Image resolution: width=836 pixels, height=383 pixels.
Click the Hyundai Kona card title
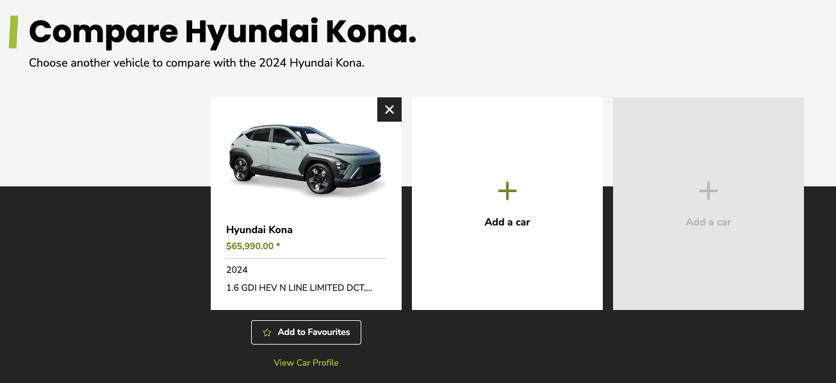(259, 230)
